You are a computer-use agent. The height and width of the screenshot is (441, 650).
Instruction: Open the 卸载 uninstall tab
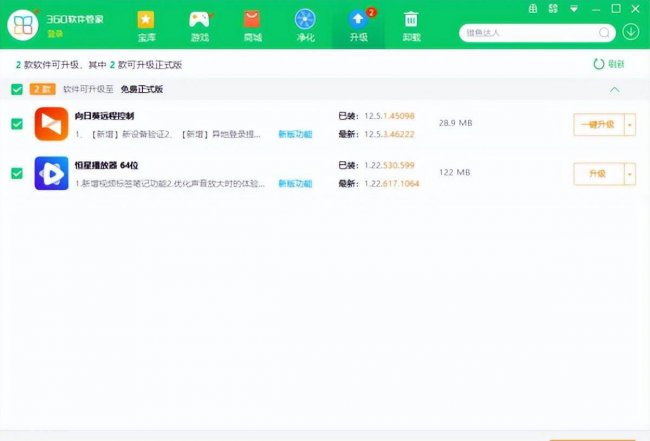[411, 26]
